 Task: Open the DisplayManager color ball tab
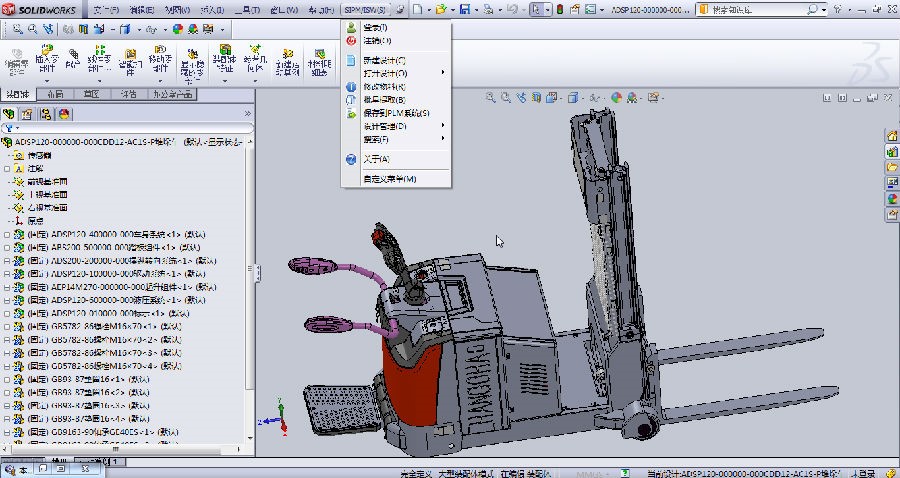tap(64, 114)
